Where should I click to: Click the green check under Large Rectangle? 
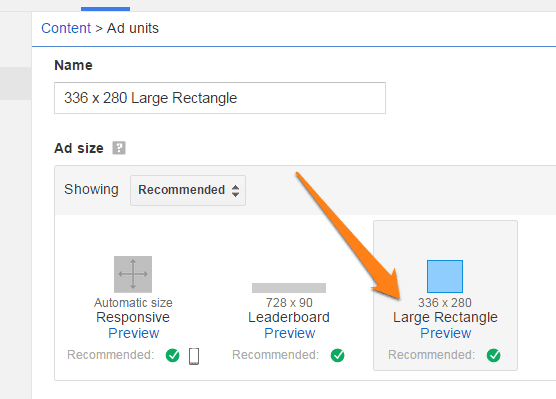pos(494,355)
